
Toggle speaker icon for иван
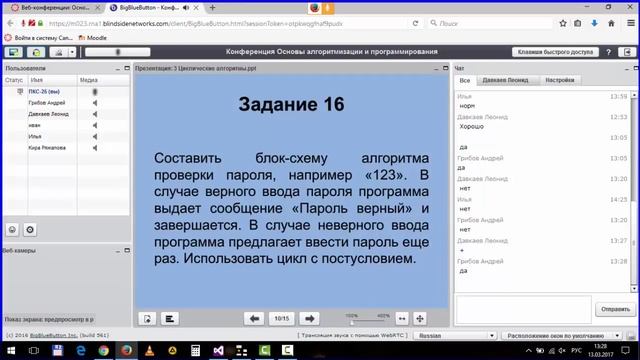[x=95, y=125]
